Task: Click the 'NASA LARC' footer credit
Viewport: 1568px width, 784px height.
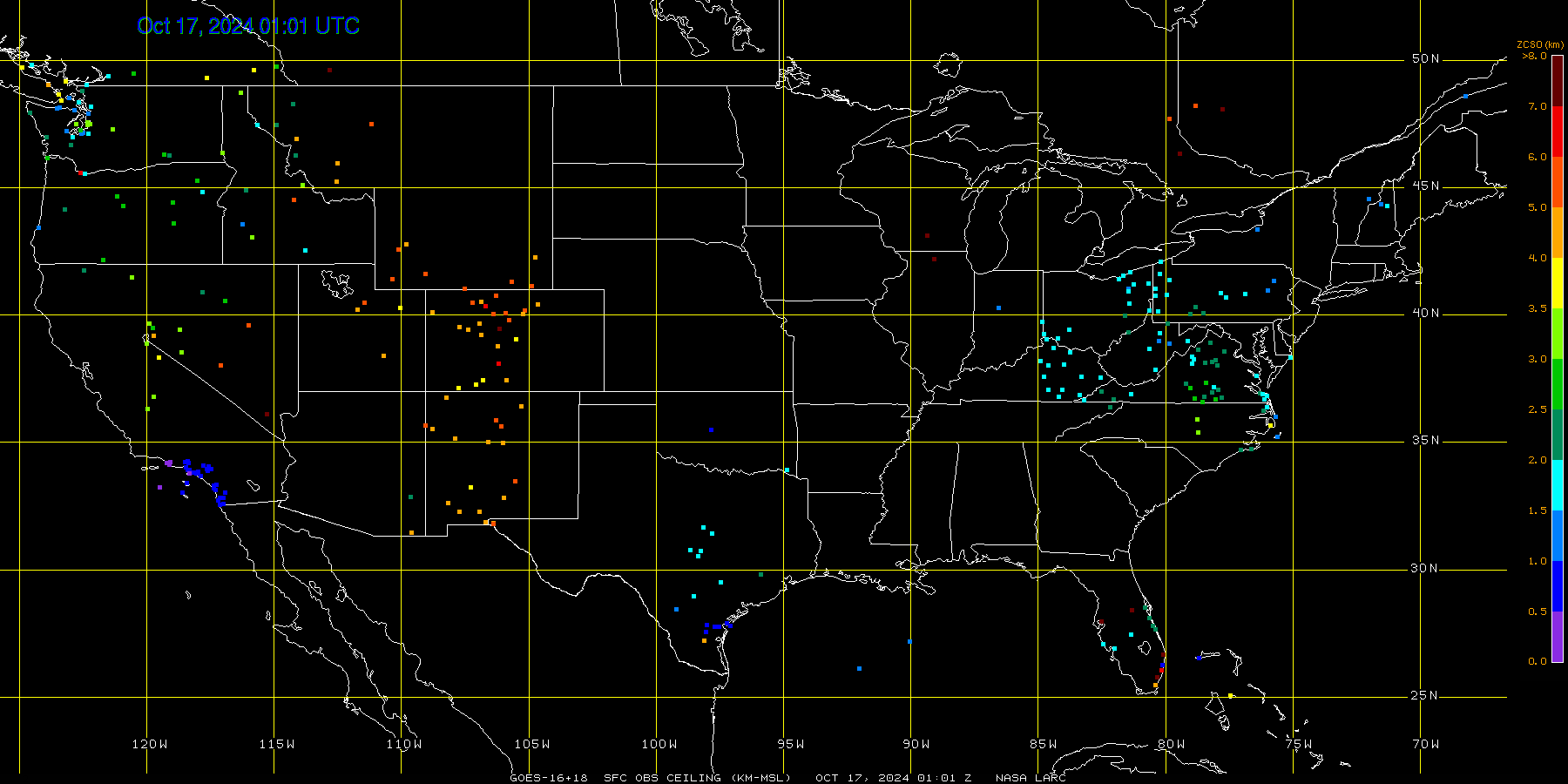Action: click(x=1031, y=778)
